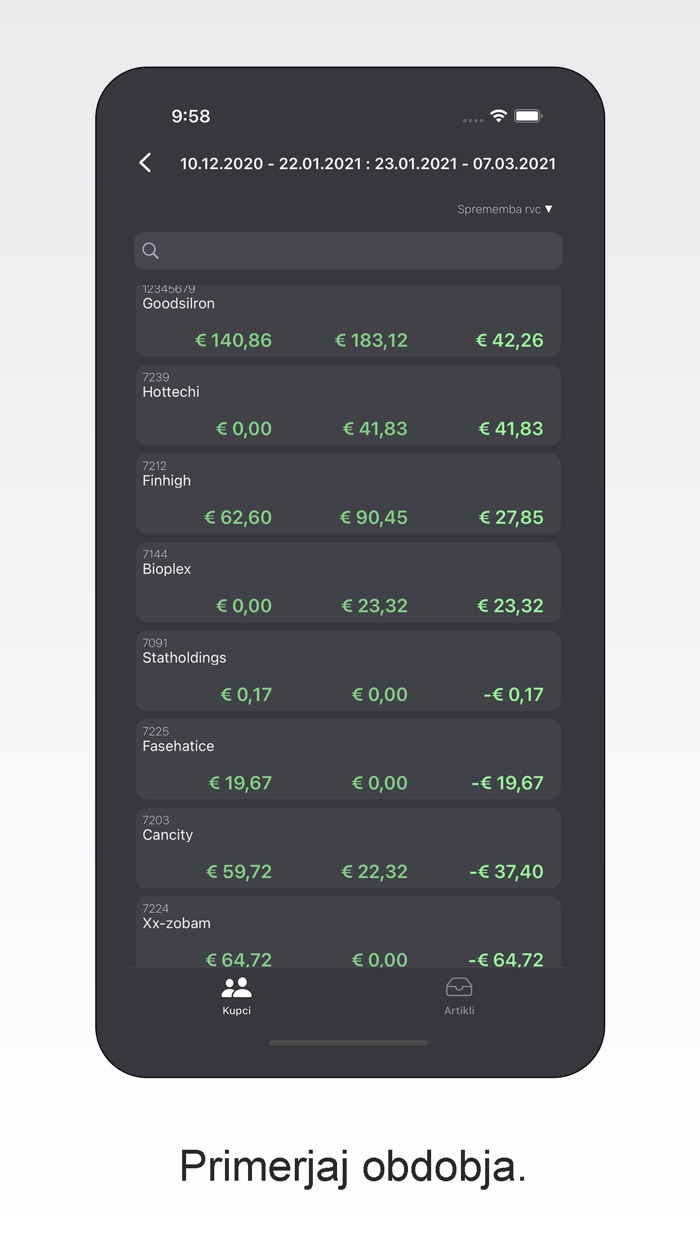Tap the Artikli inbox tray icon
The width and height of the screenshot is (700, 1244).
pos(459,988)
